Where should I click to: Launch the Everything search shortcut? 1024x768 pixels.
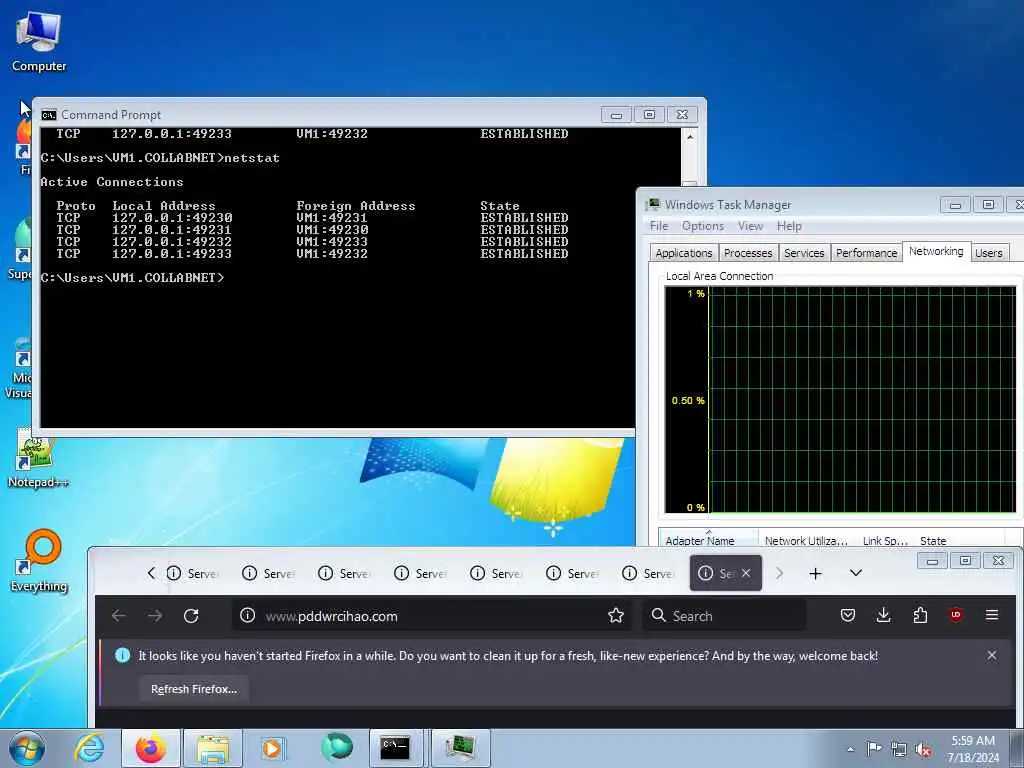39,561
